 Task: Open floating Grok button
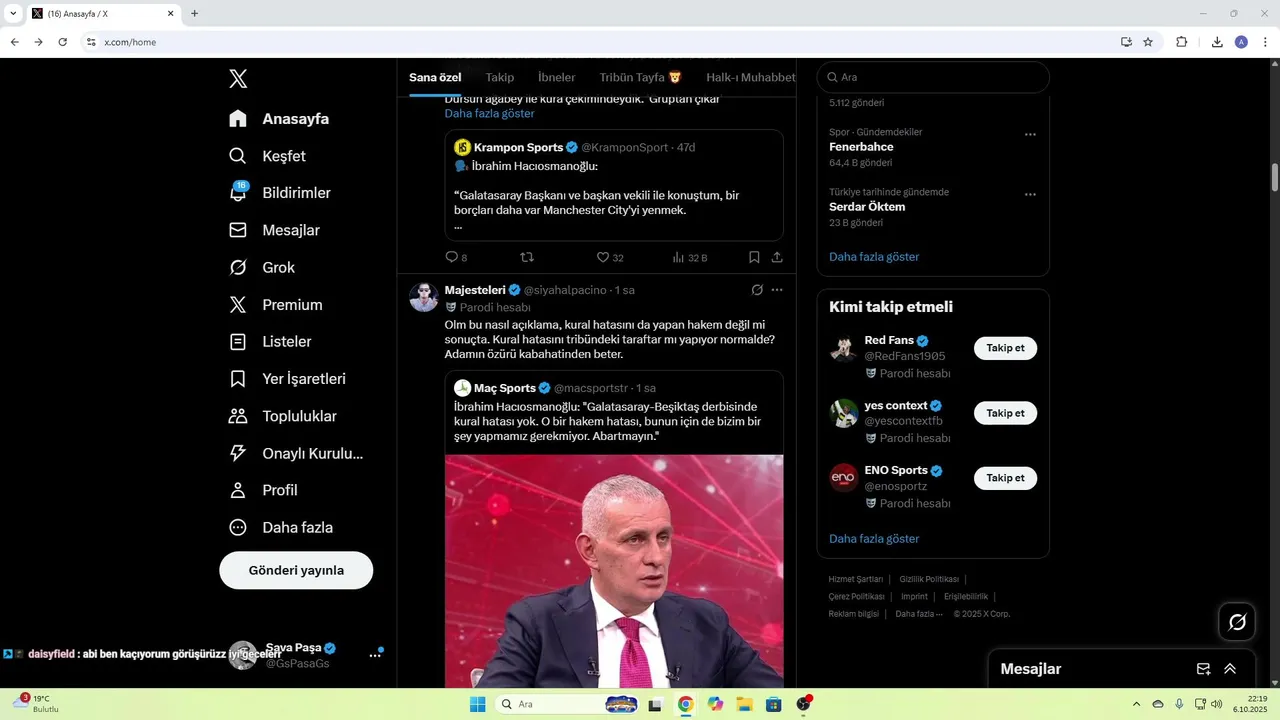pyautogui.click(x=1237, y=622)
